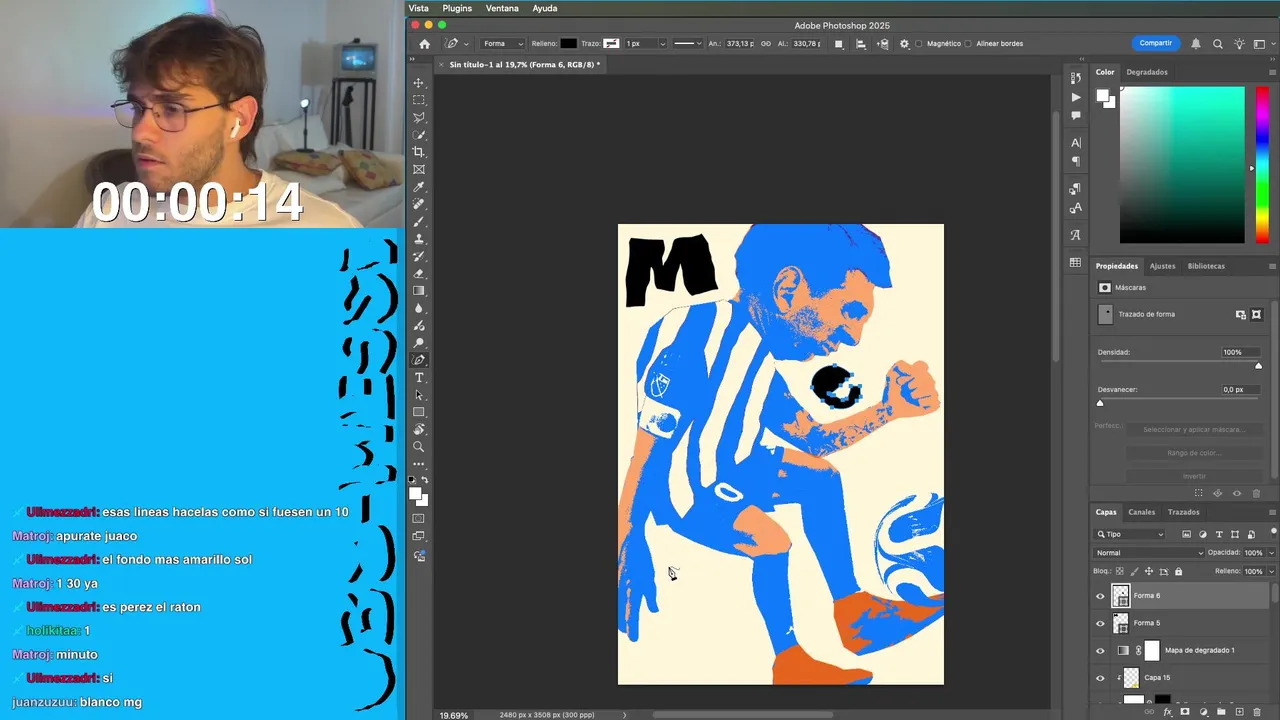
Task: Select the Horizontal Type tool
Action: (x=419, y=377)
